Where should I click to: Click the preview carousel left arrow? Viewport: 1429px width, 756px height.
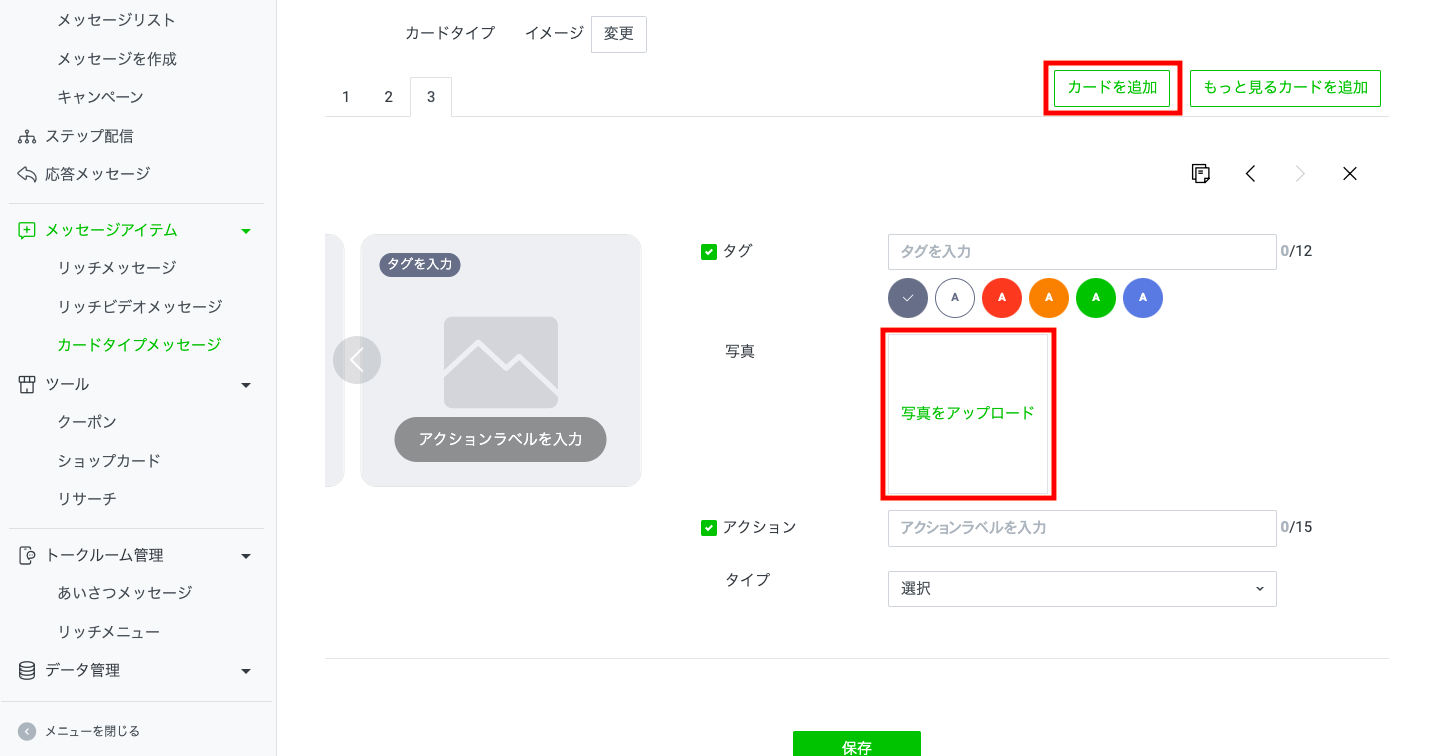coord(357,360)
